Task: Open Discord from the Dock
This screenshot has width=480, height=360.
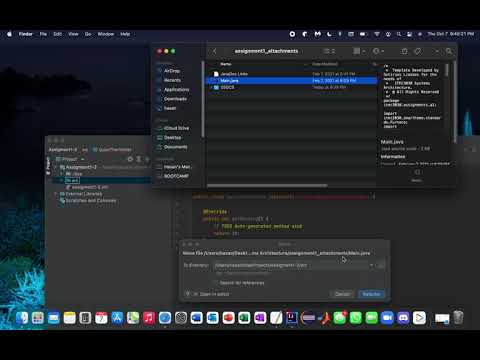Action: 403,318
